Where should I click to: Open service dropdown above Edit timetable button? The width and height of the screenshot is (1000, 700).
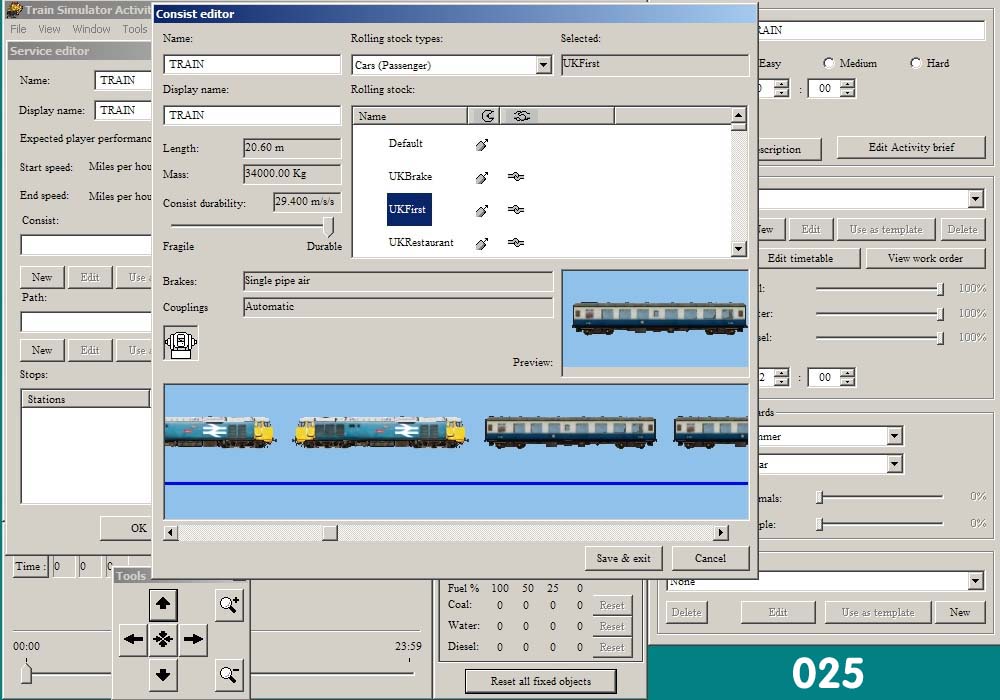975,199
